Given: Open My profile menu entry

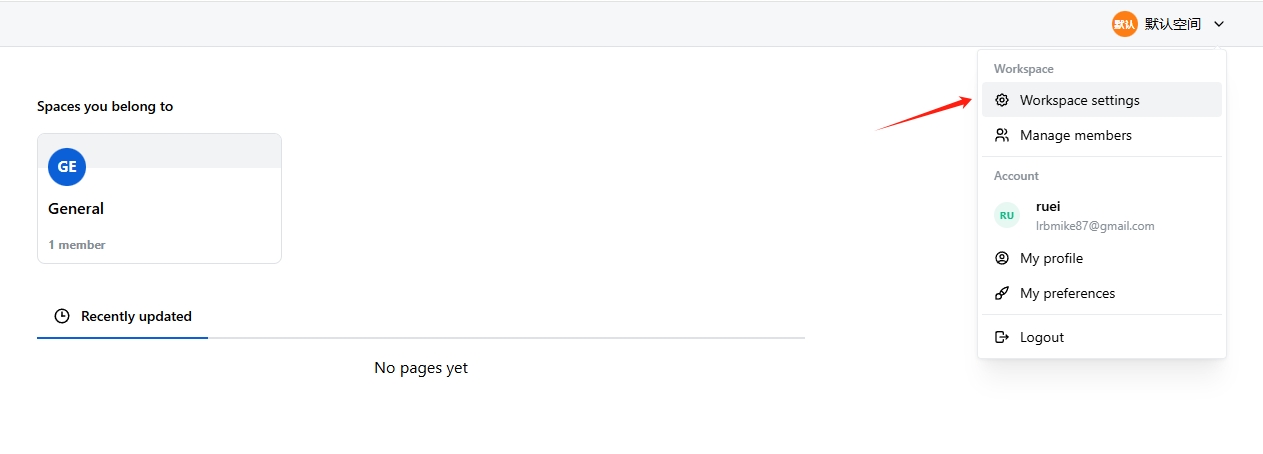Looking at the screenshot, I should tap(1051, 258).
